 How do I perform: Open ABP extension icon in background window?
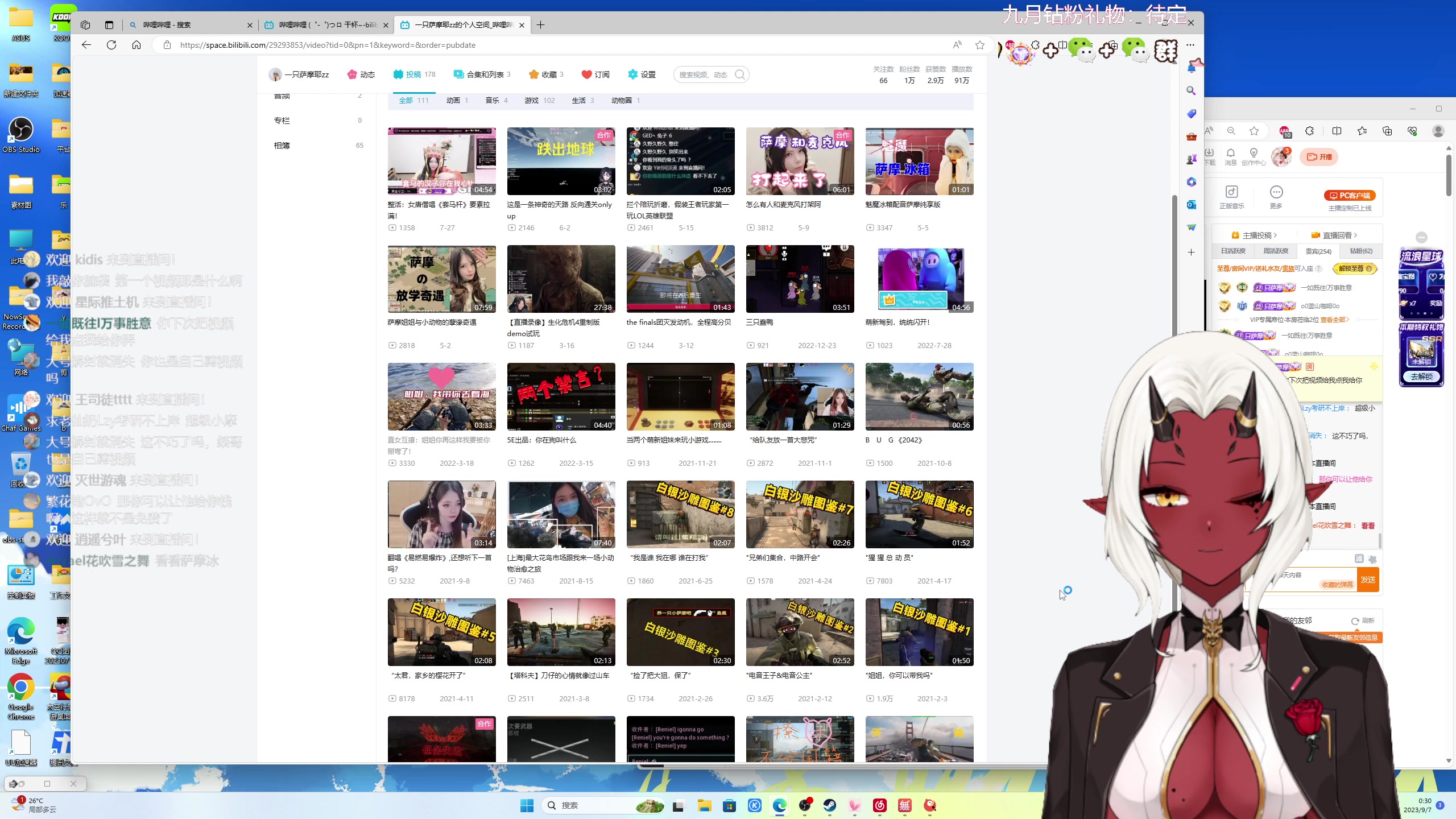pyautogui.click(x=1284, y=131)
